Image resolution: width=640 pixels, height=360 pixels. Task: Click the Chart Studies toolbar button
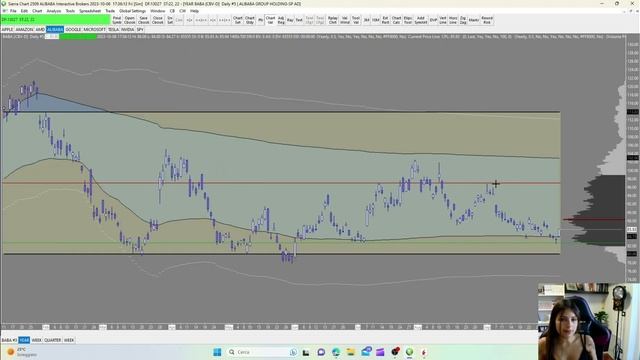[250, 20]
